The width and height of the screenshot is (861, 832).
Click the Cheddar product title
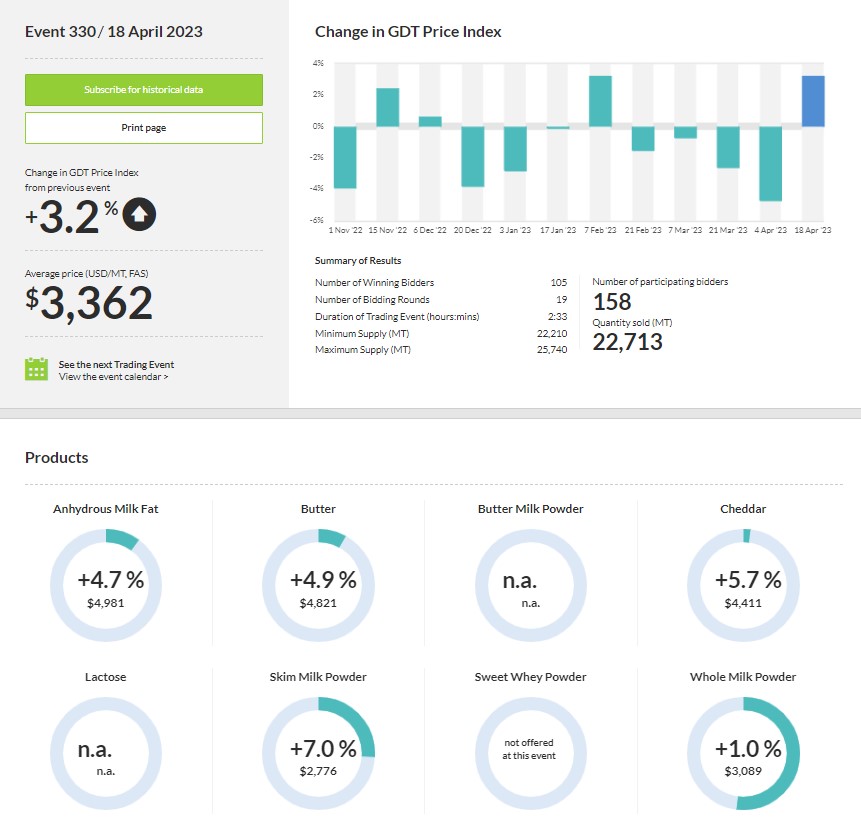click(743, 509)
